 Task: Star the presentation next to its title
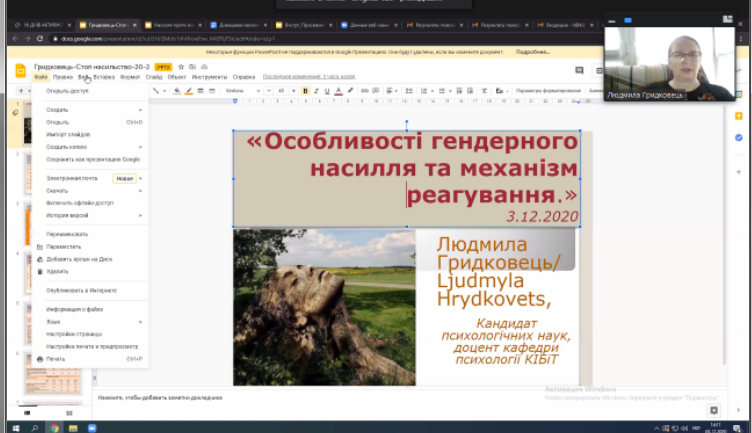click(x=181, y=67)
